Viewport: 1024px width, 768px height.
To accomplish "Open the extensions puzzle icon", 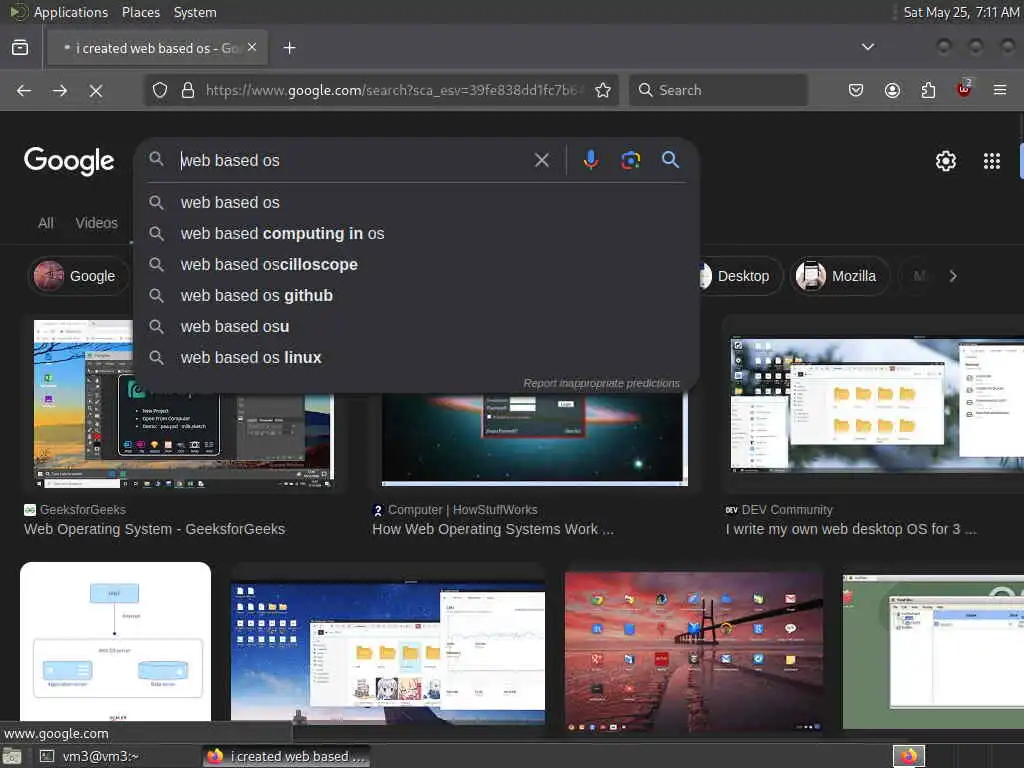I will (928, 90).
